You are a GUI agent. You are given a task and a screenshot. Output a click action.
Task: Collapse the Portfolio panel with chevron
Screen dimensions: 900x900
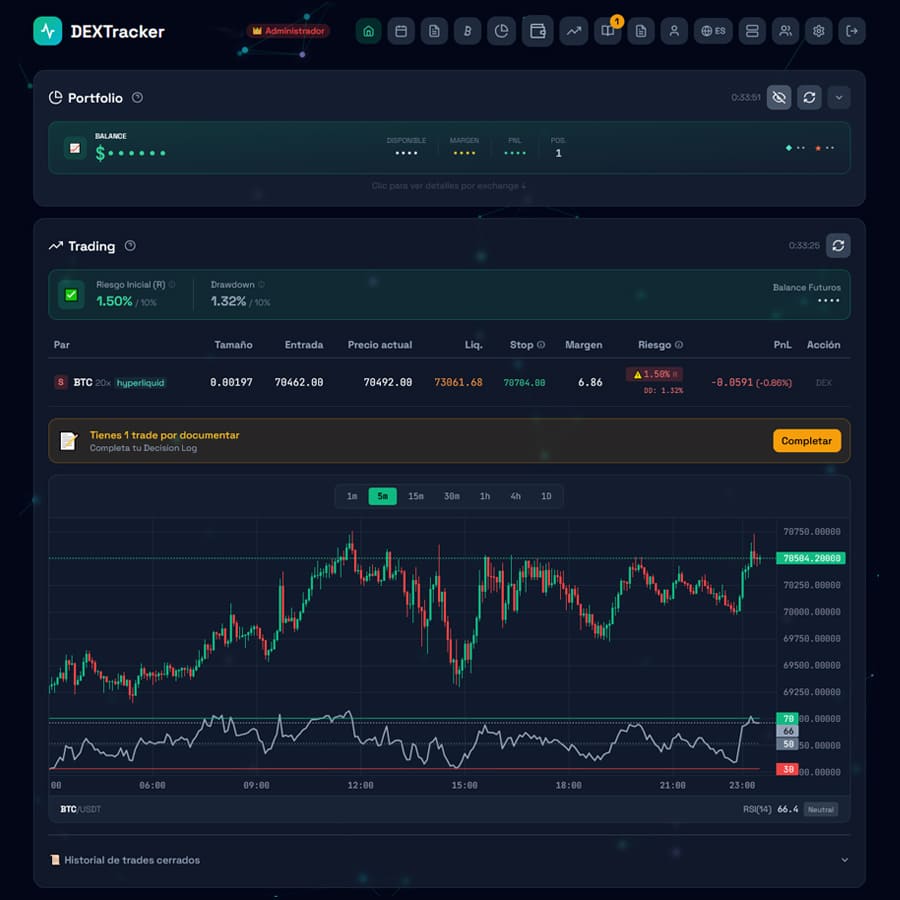[x=839, y=97]
